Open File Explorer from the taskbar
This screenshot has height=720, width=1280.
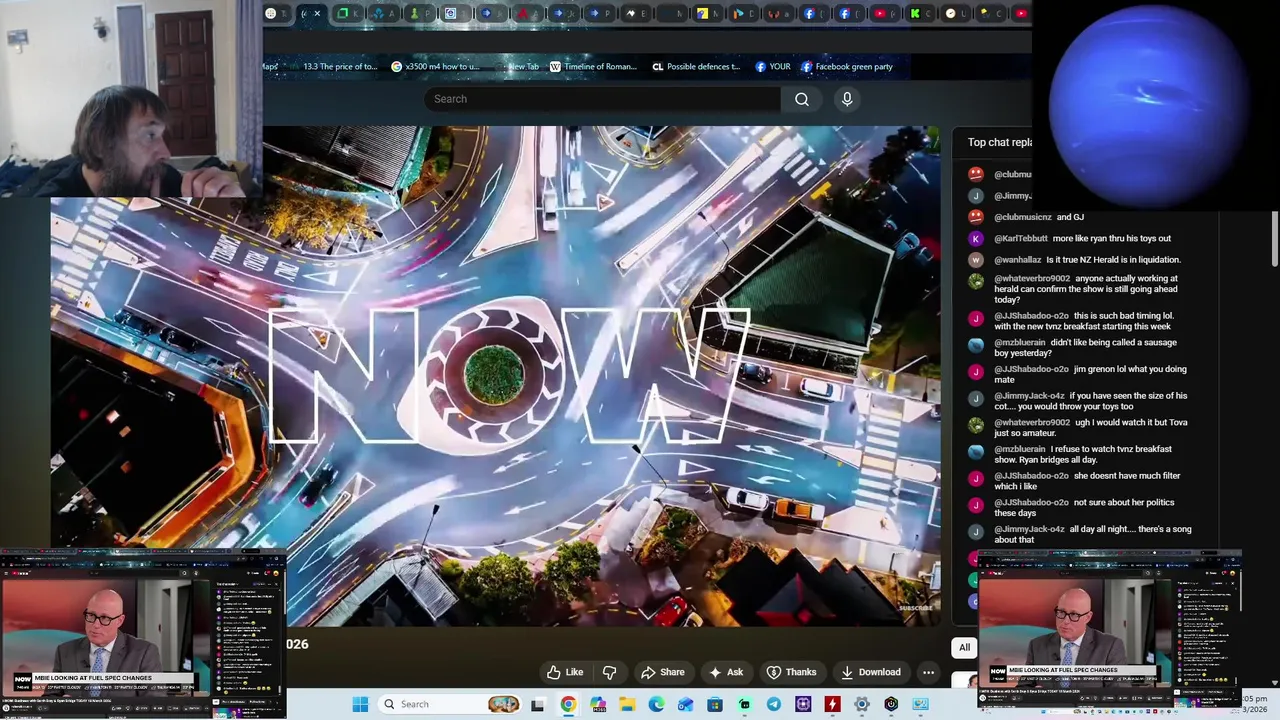(x=627, y=704)
